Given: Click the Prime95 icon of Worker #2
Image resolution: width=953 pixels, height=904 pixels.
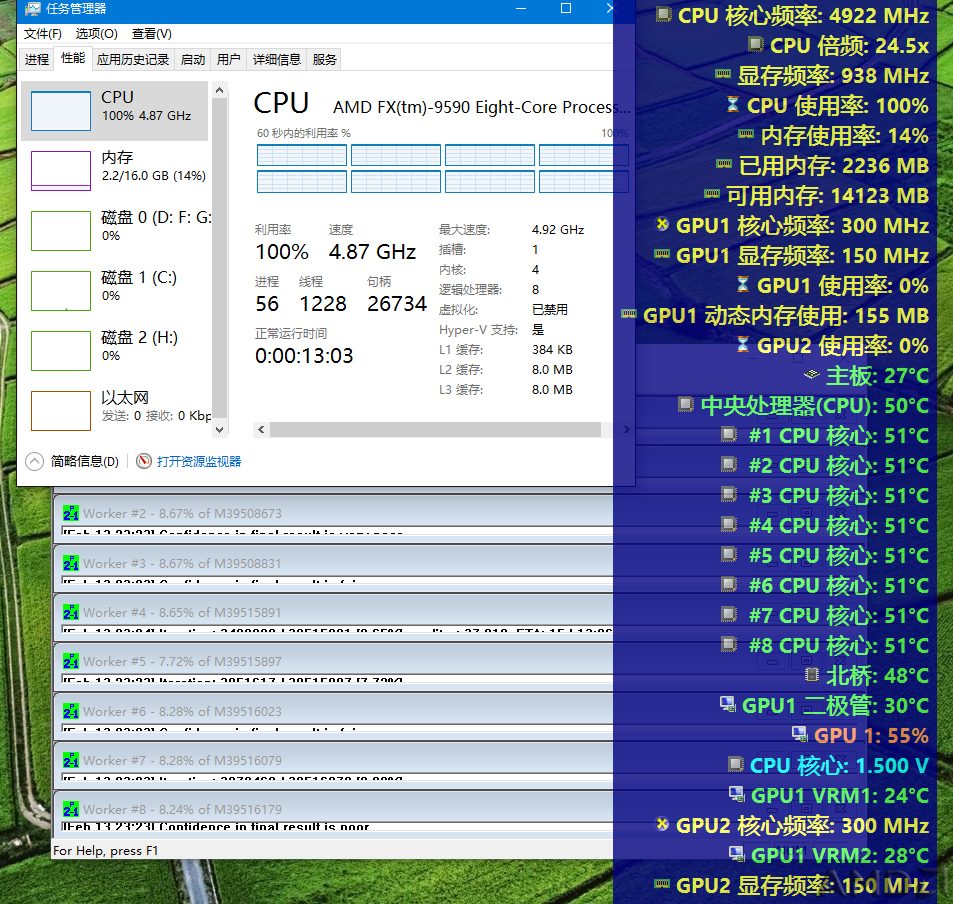Looking at the screenshot, I should [x=71, y=514].
